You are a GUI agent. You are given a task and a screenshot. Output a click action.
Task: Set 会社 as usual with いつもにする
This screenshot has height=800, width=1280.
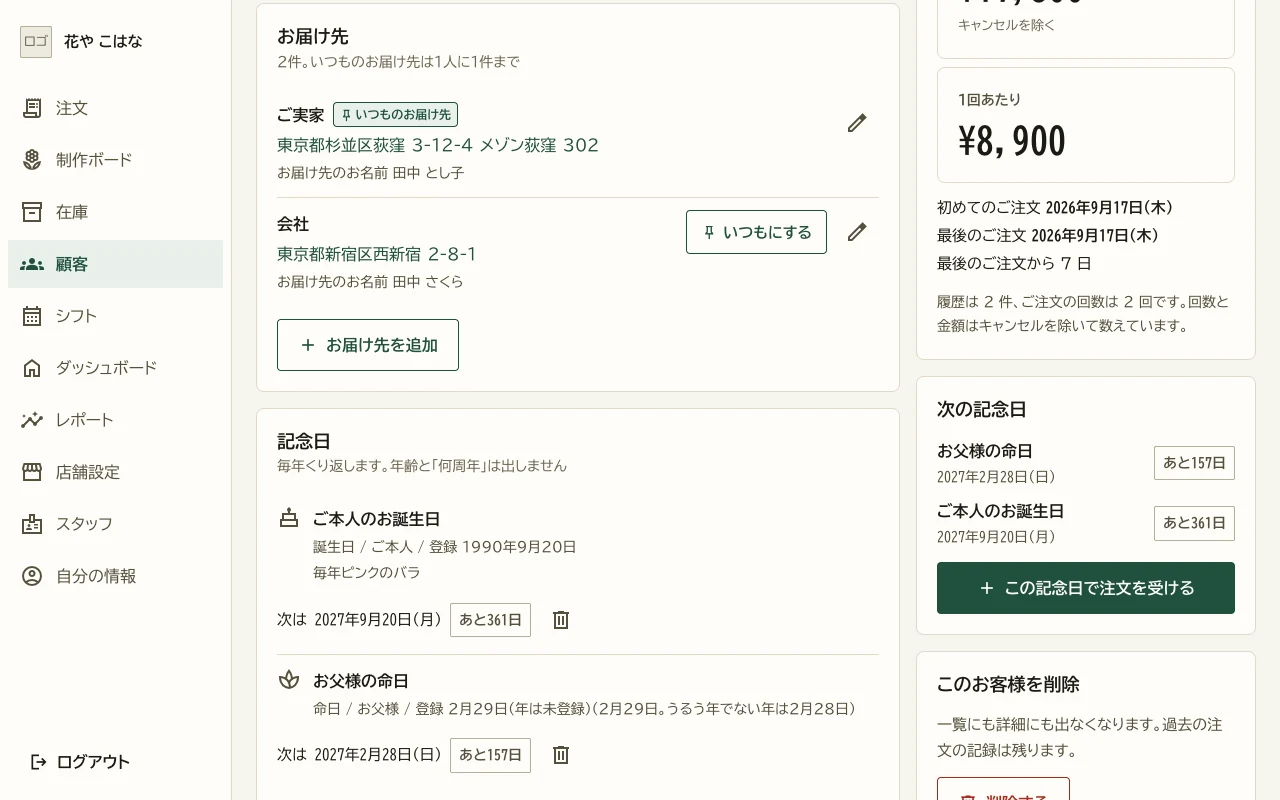[756, 232]
